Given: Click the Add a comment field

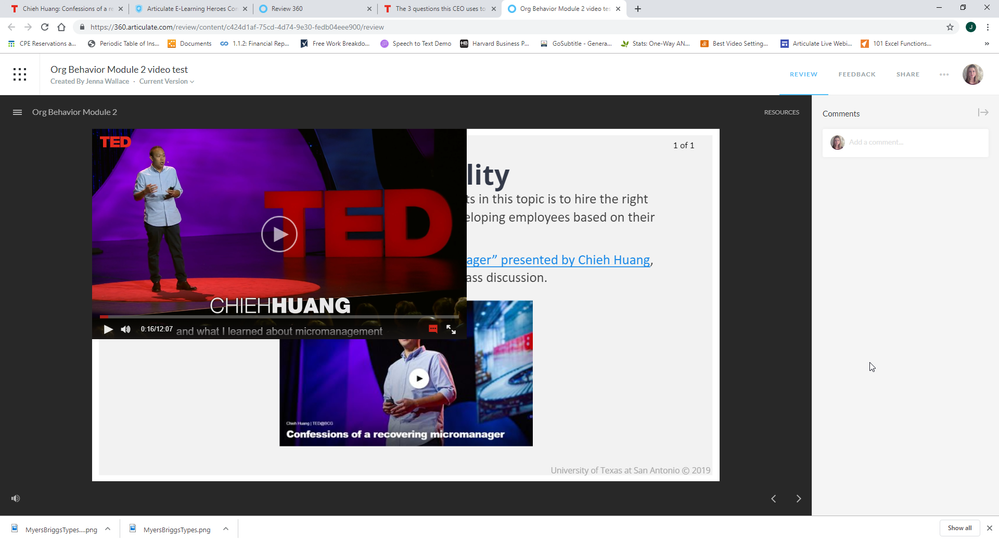Looking at the screenshot, I should click(x=905, y=142).
